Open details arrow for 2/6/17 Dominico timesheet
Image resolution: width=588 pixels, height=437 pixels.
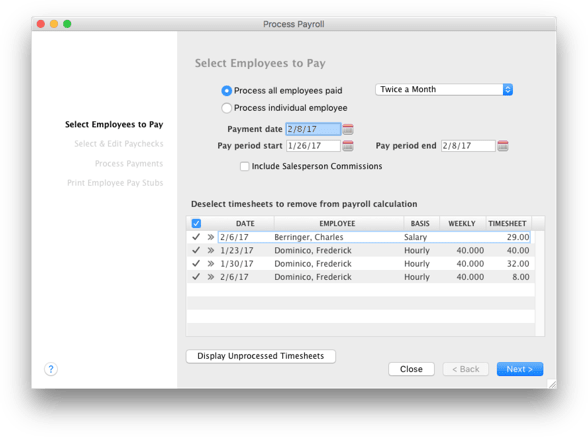pyautogui.click(x=211, y=277)
